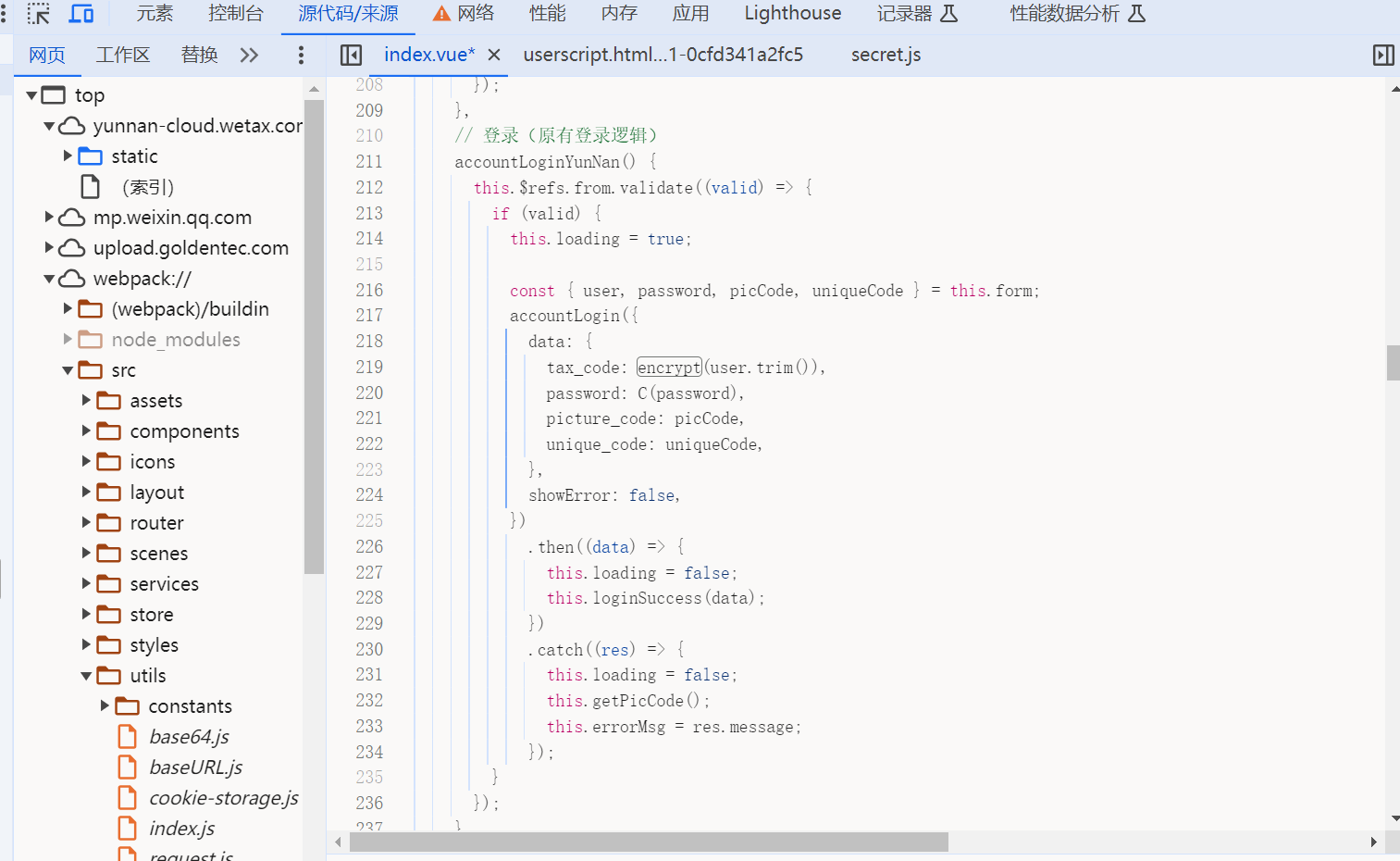Screen dimensions: 1400x861
Task: Expand the constants folder
Action: [105, 706]
